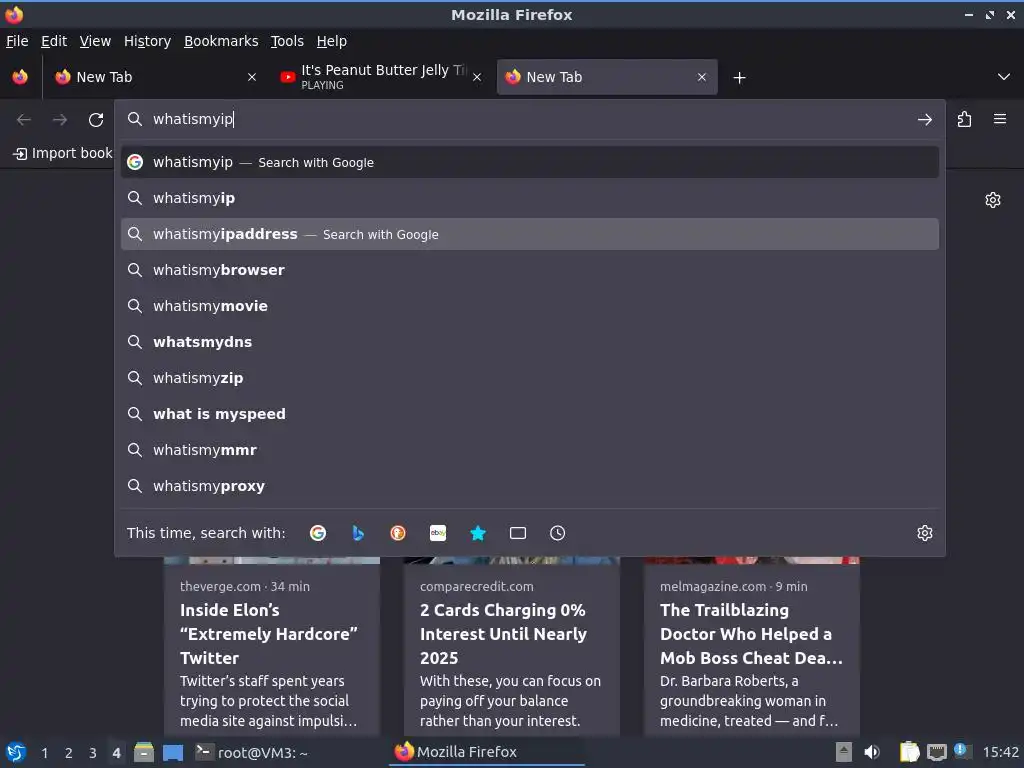Click the volume speaker tray icon
1024x768 pixels.
point(872,752)
